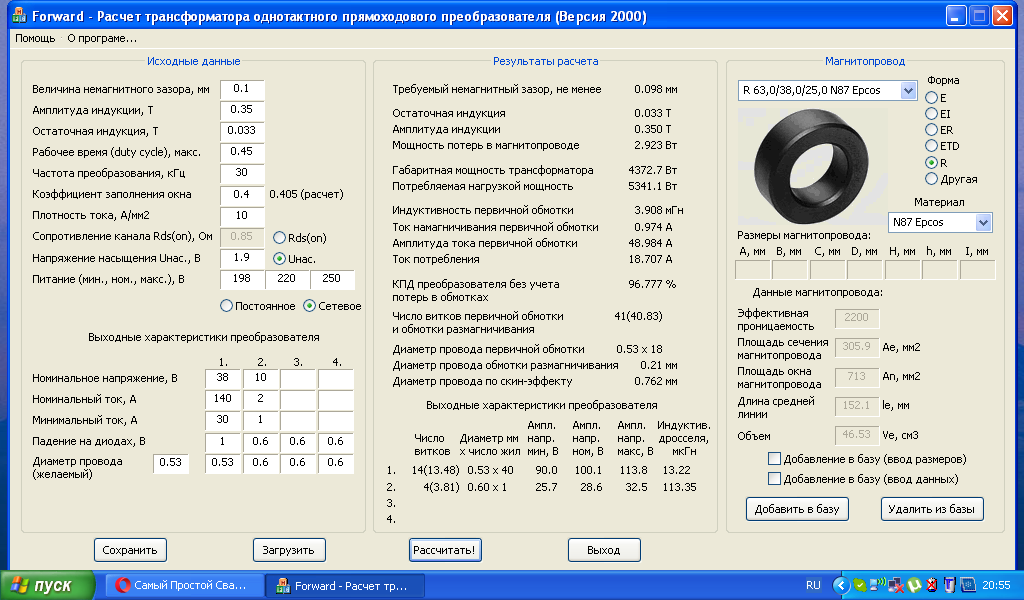Open the N87 Epcos material dropdown
Screen dimensions: 1024x600
[x=983, y=223]
